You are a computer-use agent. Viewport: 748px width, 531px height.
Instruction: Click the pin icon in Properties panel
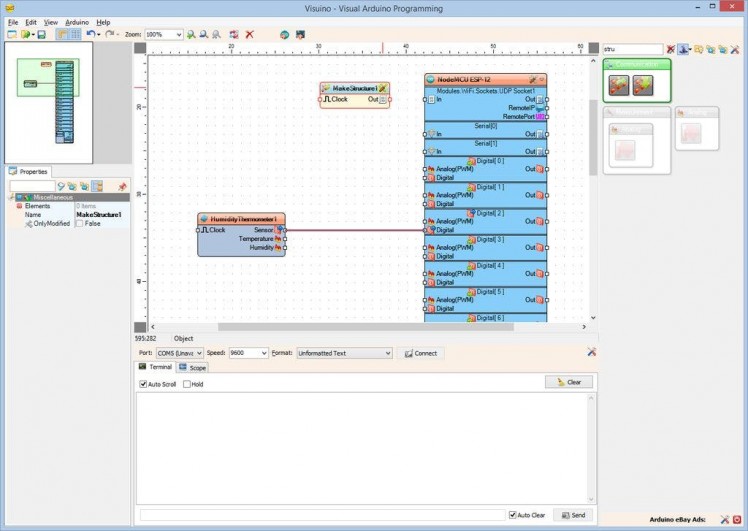[x=122, y=186]
